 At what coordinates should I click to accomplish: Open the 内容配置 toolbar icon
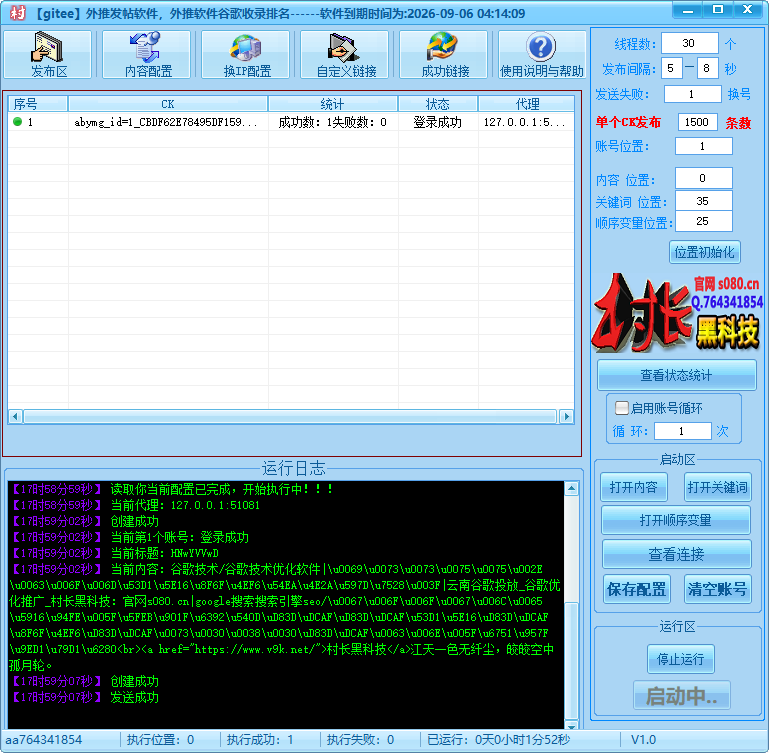147,54
